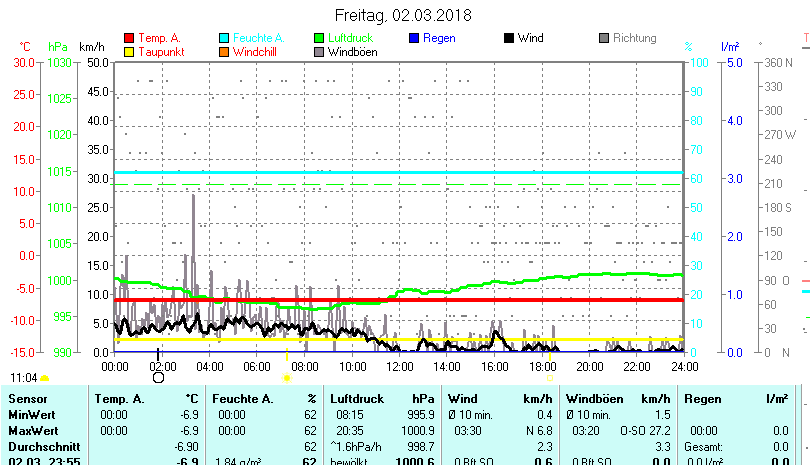Click the black Wind legend square
Image resolution: width=810 pixels, height=465 pixels.
pos(509,38)
